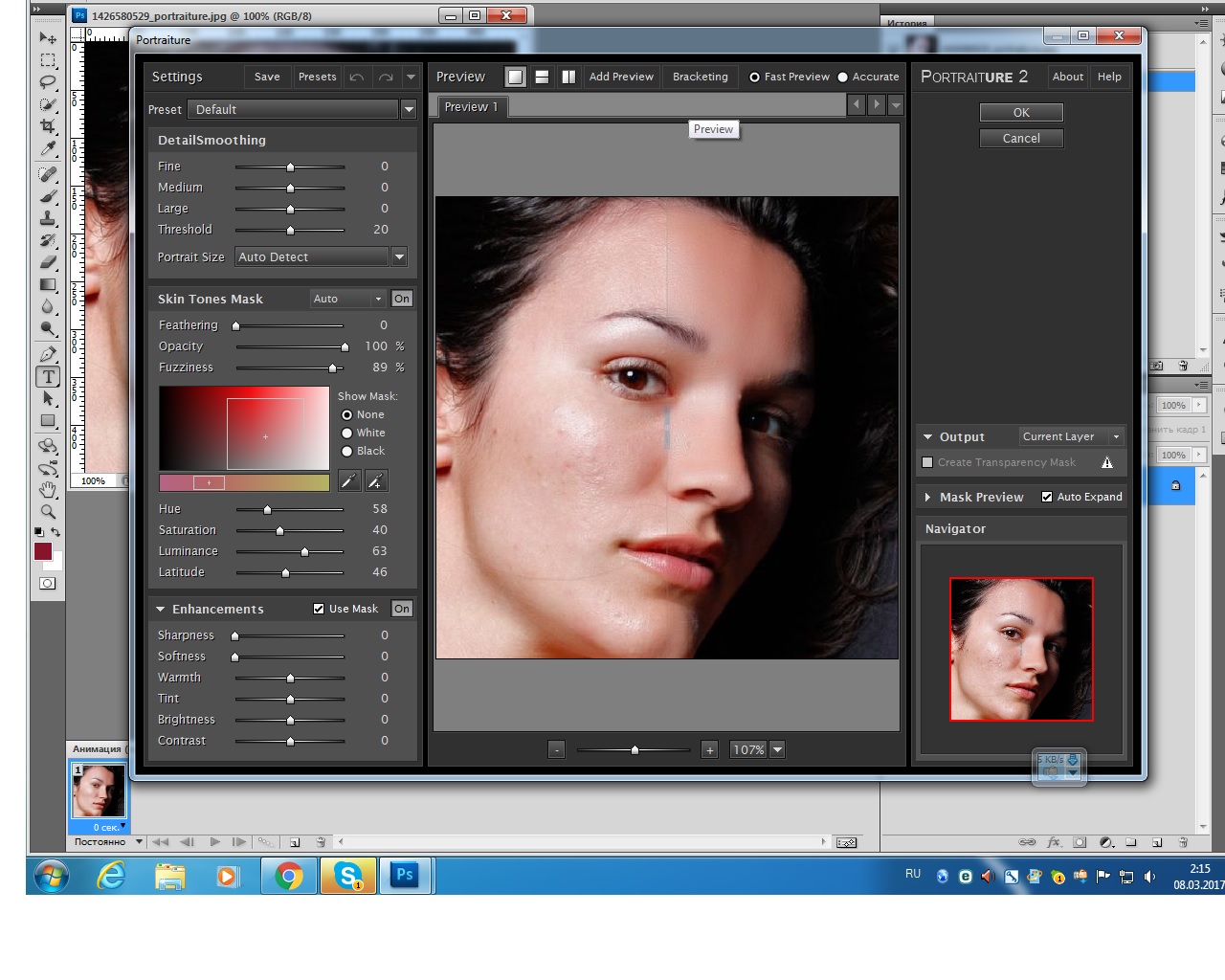
Task: Click the zoom out minus button
Action: click(x=557, y=749)
